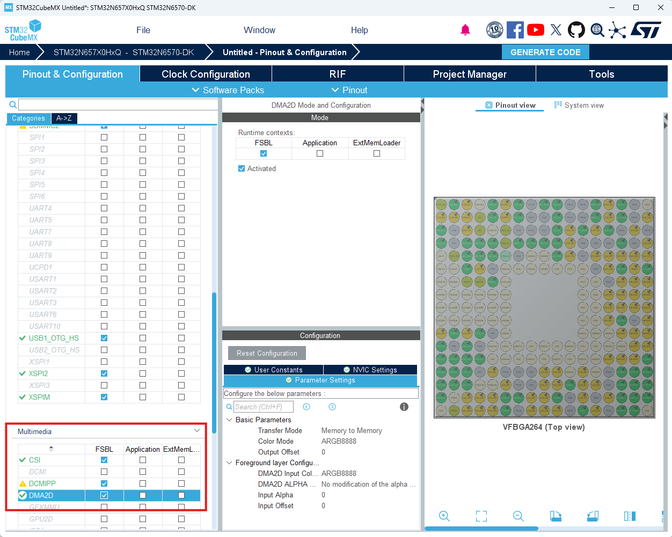Uncheck the Activated checkbox

[241, 168]
